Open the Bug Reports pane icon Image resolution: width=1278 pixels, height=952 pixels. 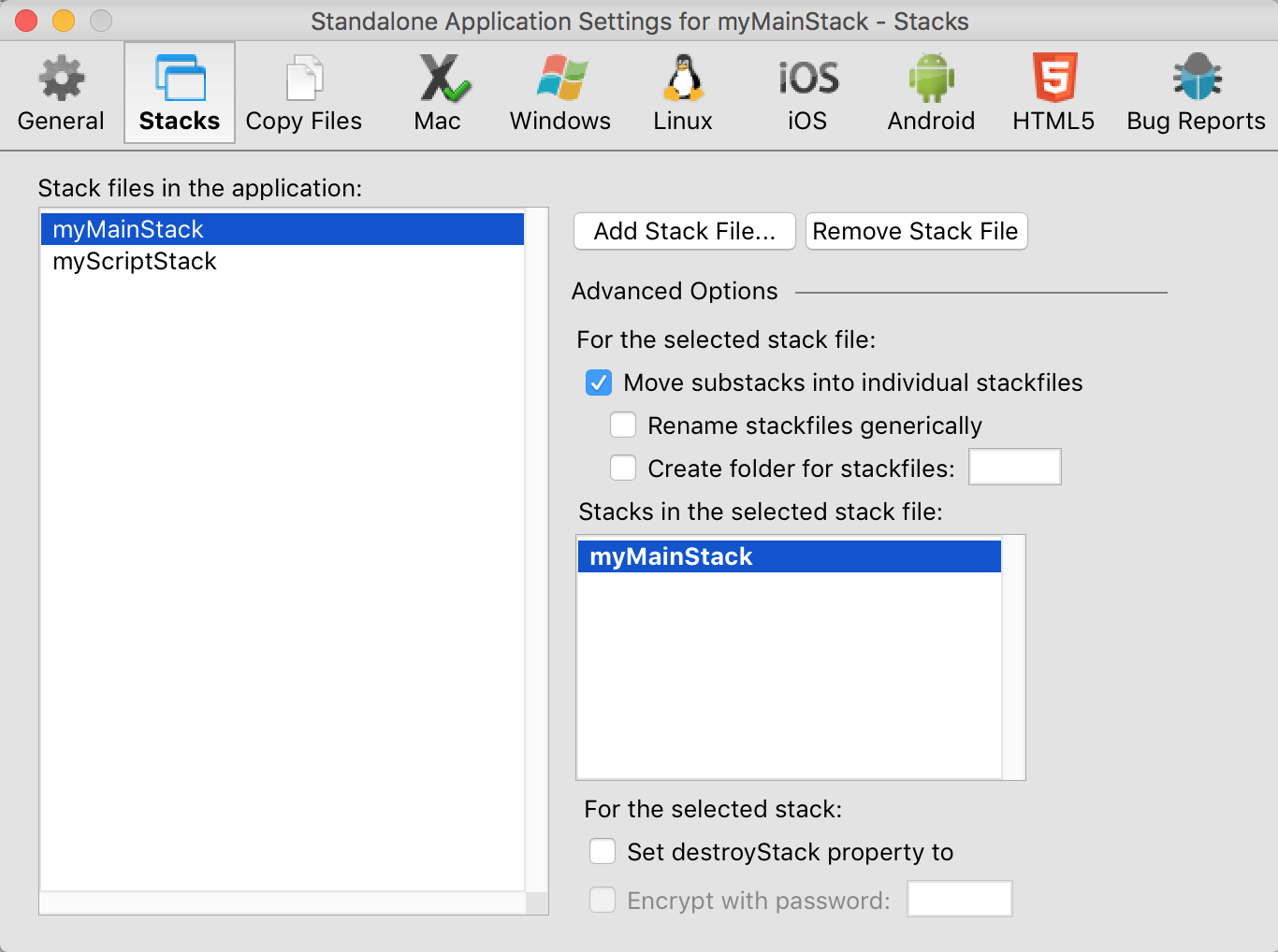[1196, 79]
